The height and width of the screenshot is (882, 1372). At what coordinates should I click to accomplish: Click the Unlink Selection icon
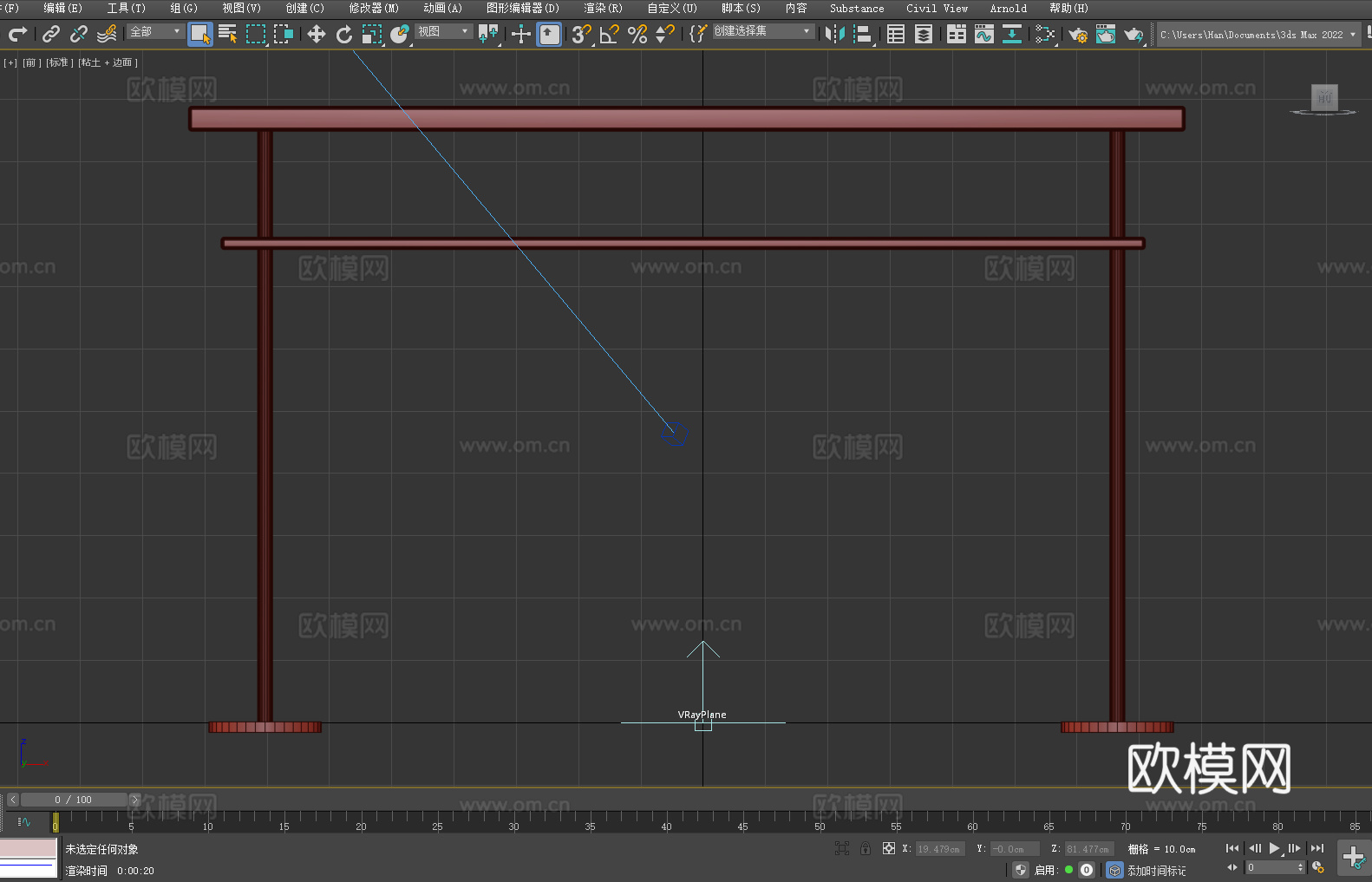point(79,35)
